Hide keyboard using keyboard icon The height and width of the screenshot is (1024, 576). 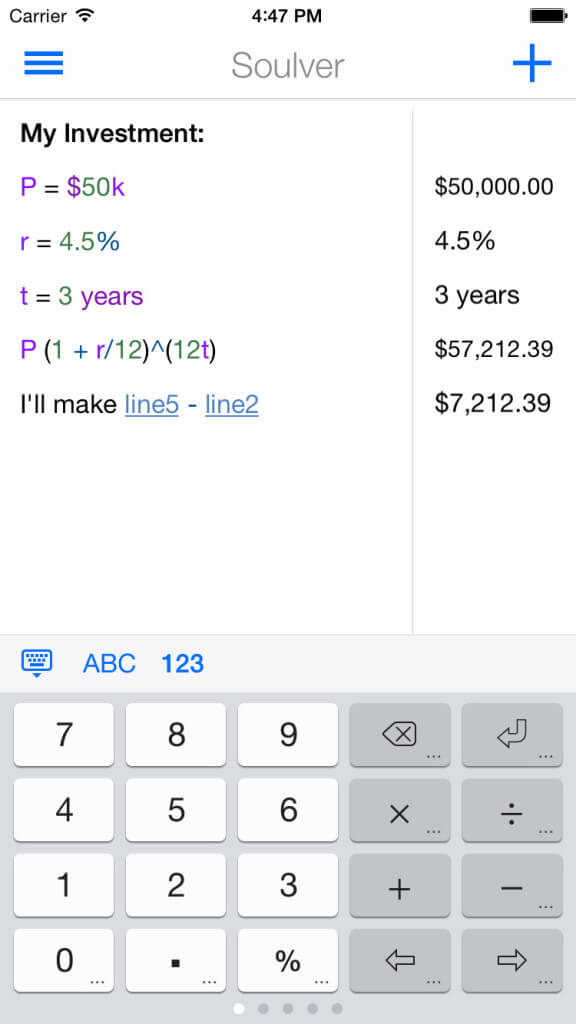(37, 664)
